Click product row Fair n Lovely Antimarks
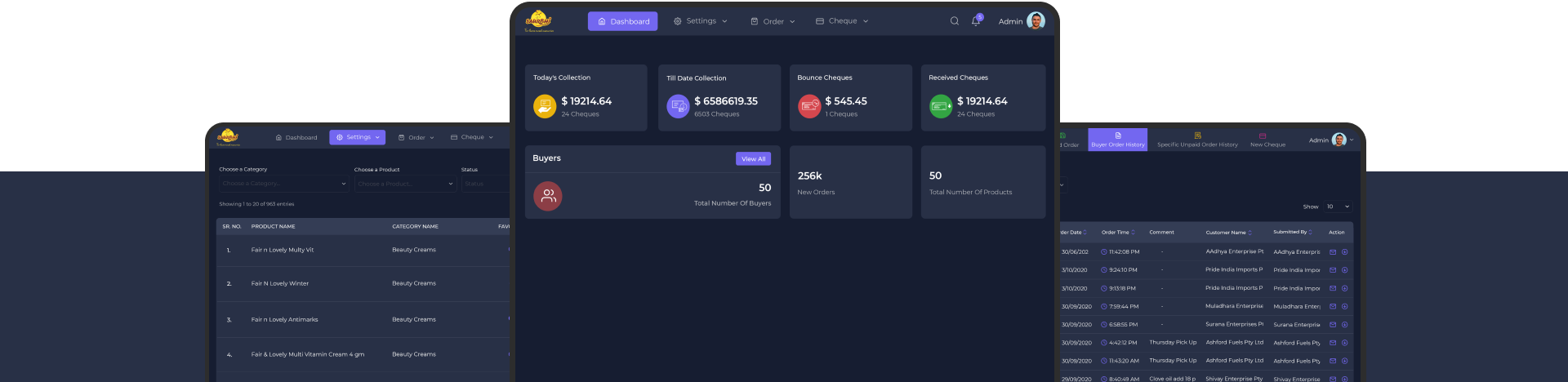Image resolution: width=1568 pixels, height=382 pixels. [x=363, y=319]
